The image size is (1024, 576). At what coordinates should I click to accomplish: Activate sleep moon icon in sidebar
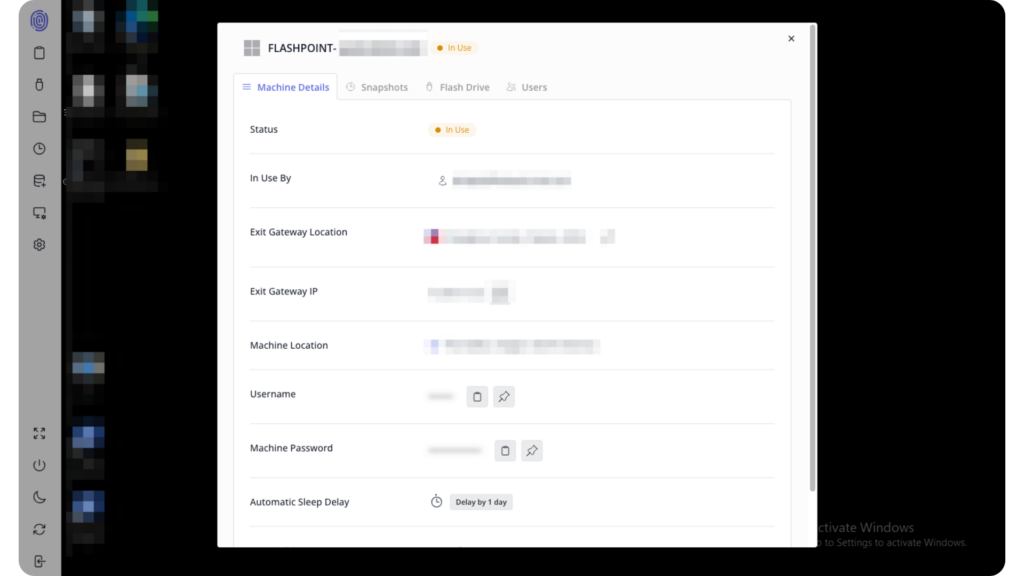pos(39,498)
